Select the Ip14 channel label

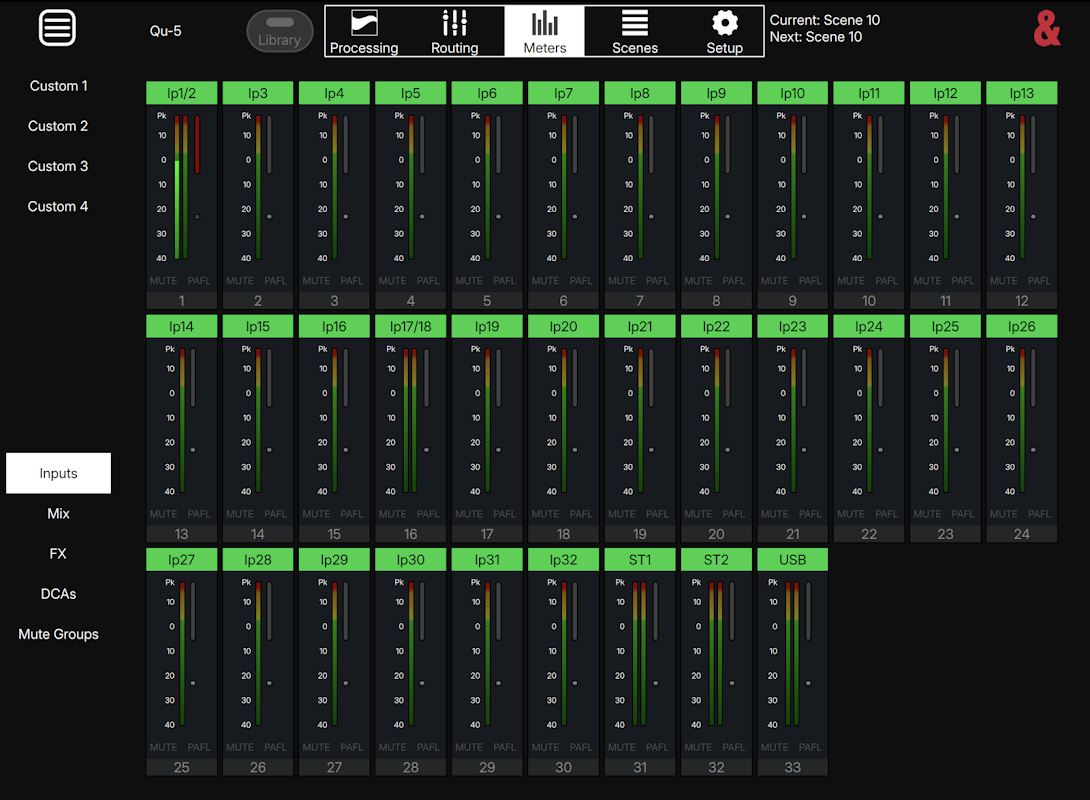click(x=181, y=327)
